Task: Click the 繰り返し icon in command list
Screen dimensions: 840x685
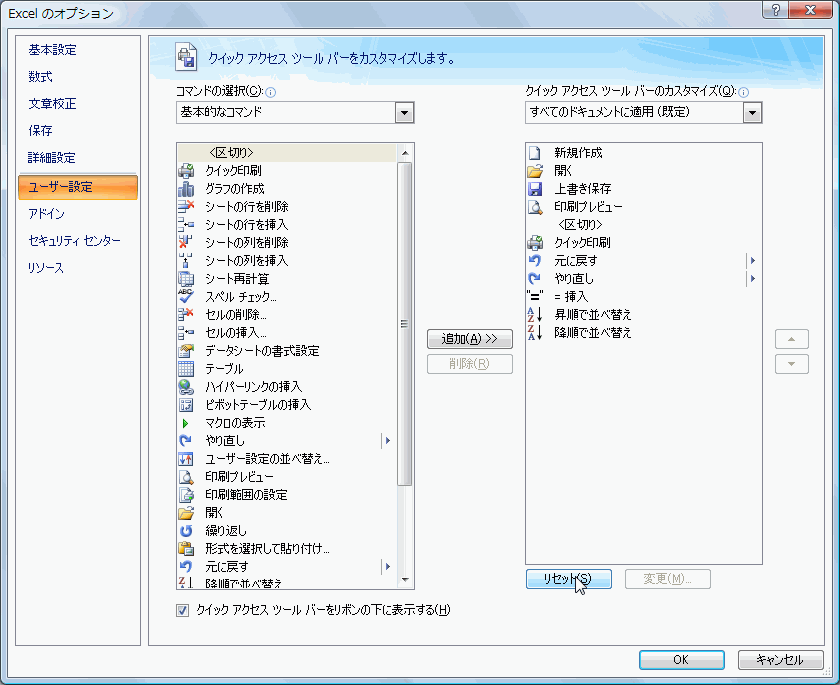Action: (x=186, y=531)
